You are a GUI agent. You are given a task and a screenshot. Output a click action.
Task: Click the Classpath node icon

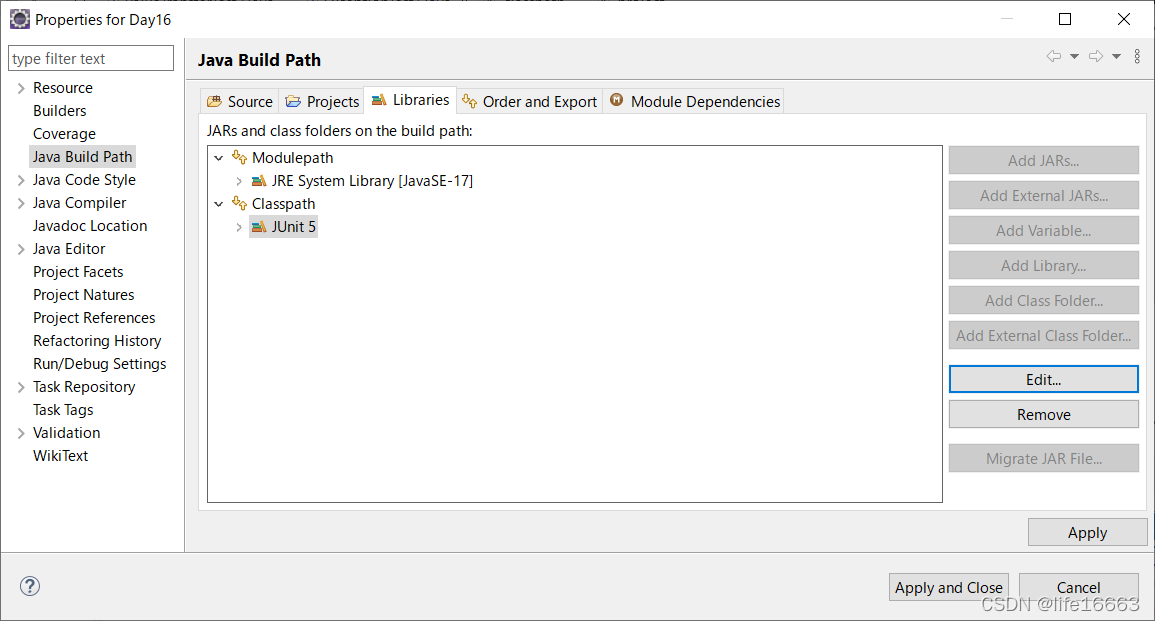(240, 203)
